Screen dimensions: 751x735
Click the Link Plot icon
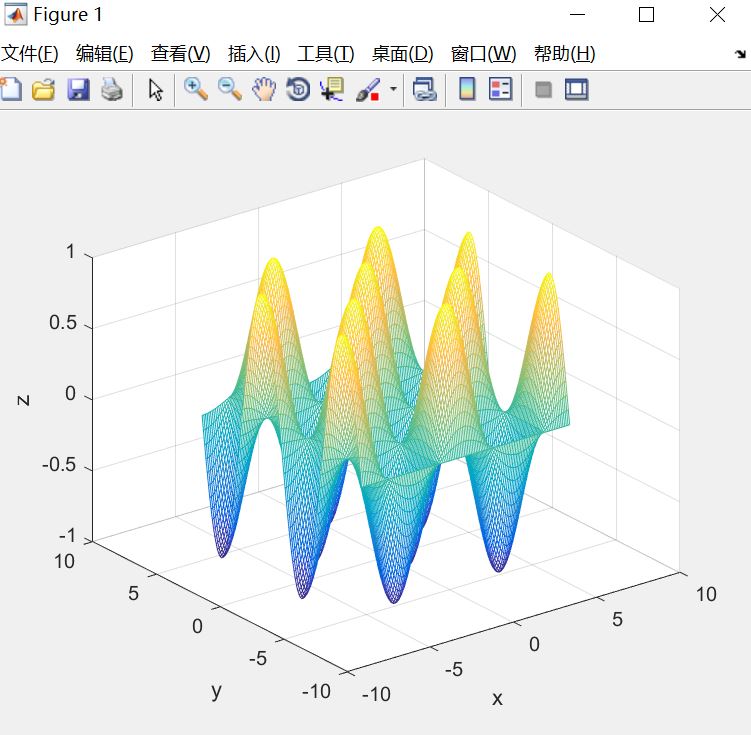point(424,90)
